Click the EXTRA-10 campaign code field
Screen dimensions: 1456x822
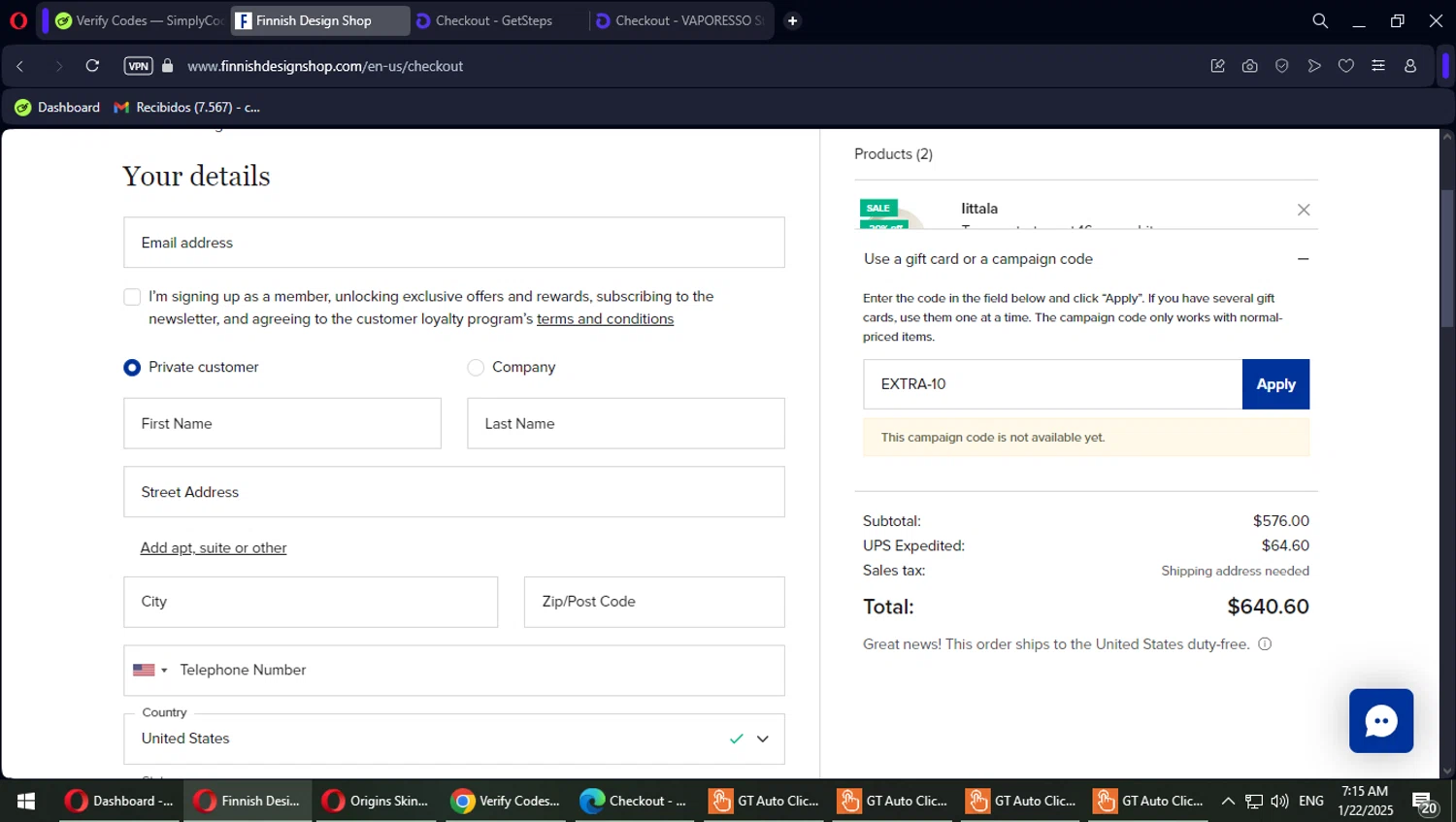1052,384
